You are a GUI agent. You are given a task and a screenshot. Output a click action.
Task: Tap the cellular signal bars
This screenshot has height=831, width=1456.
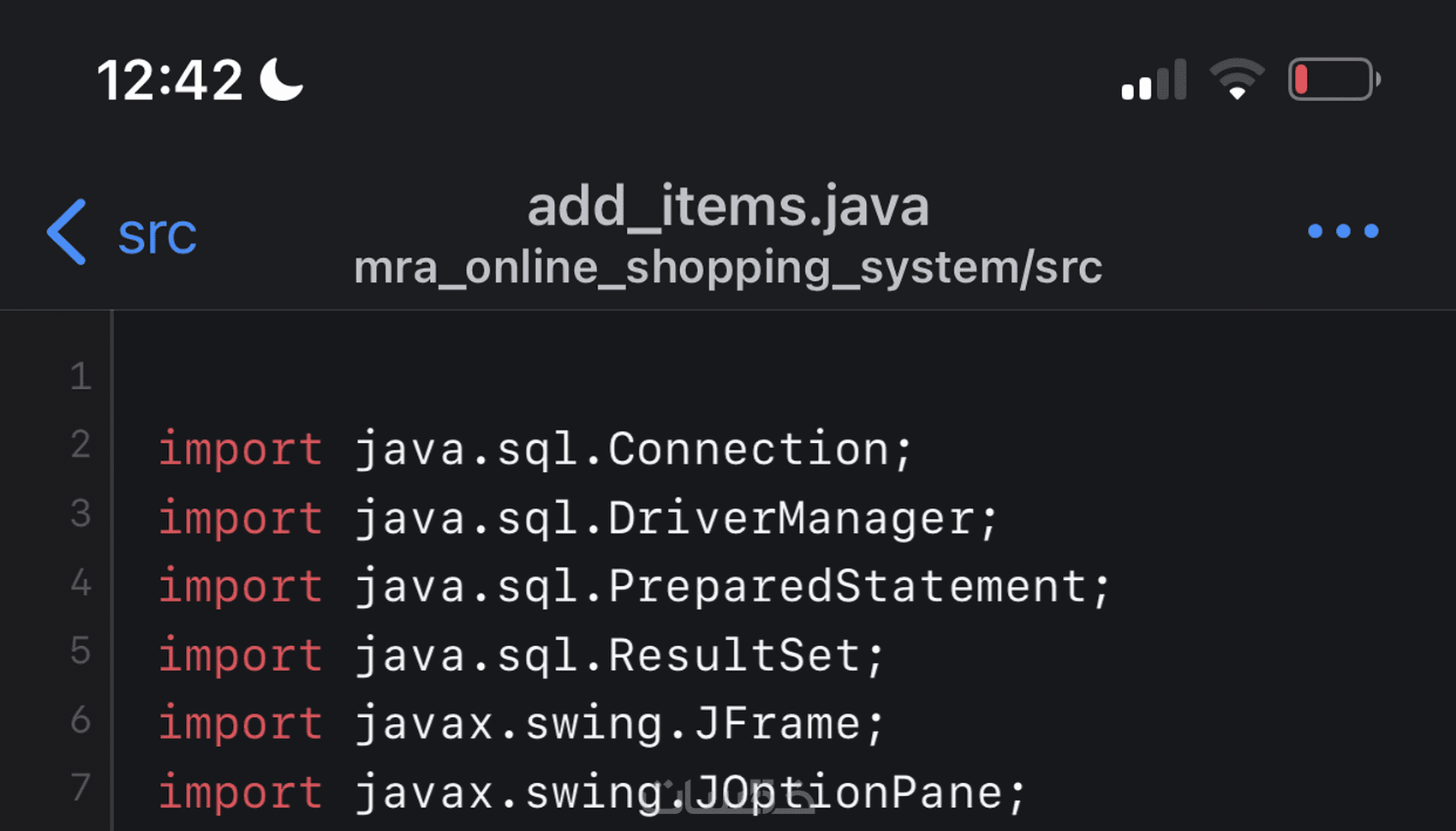pyautogui.click(x=1154, y=80)
